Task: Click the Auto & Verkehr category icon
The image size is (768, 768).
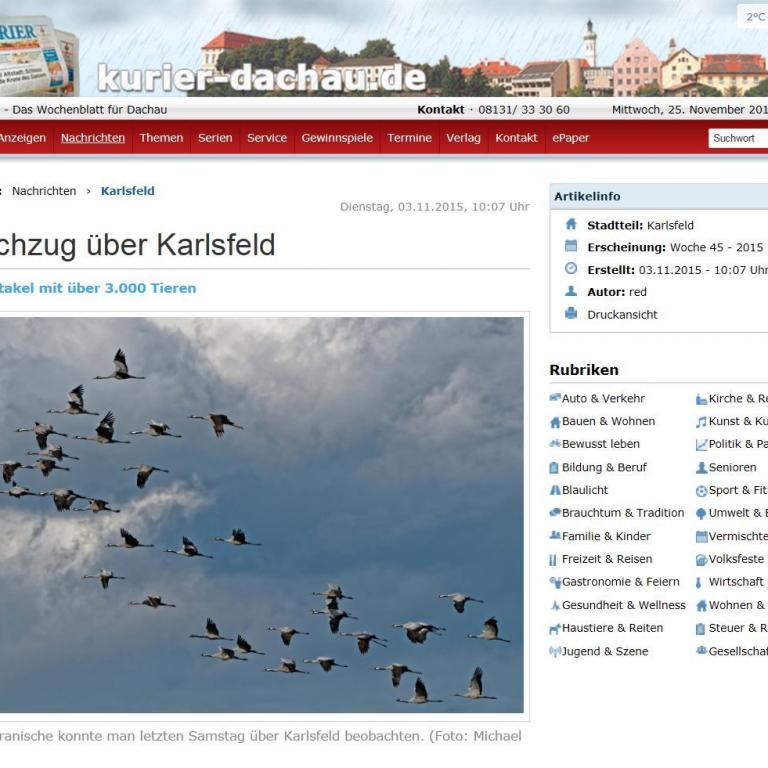Action: click(x=555, y=398)
